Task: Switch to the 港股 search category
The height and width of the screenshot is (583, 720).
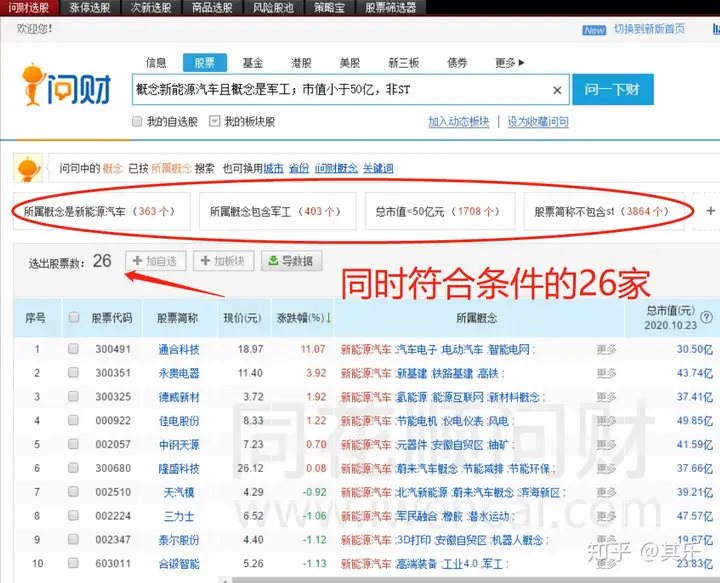Action: click(x=301, y=62)
